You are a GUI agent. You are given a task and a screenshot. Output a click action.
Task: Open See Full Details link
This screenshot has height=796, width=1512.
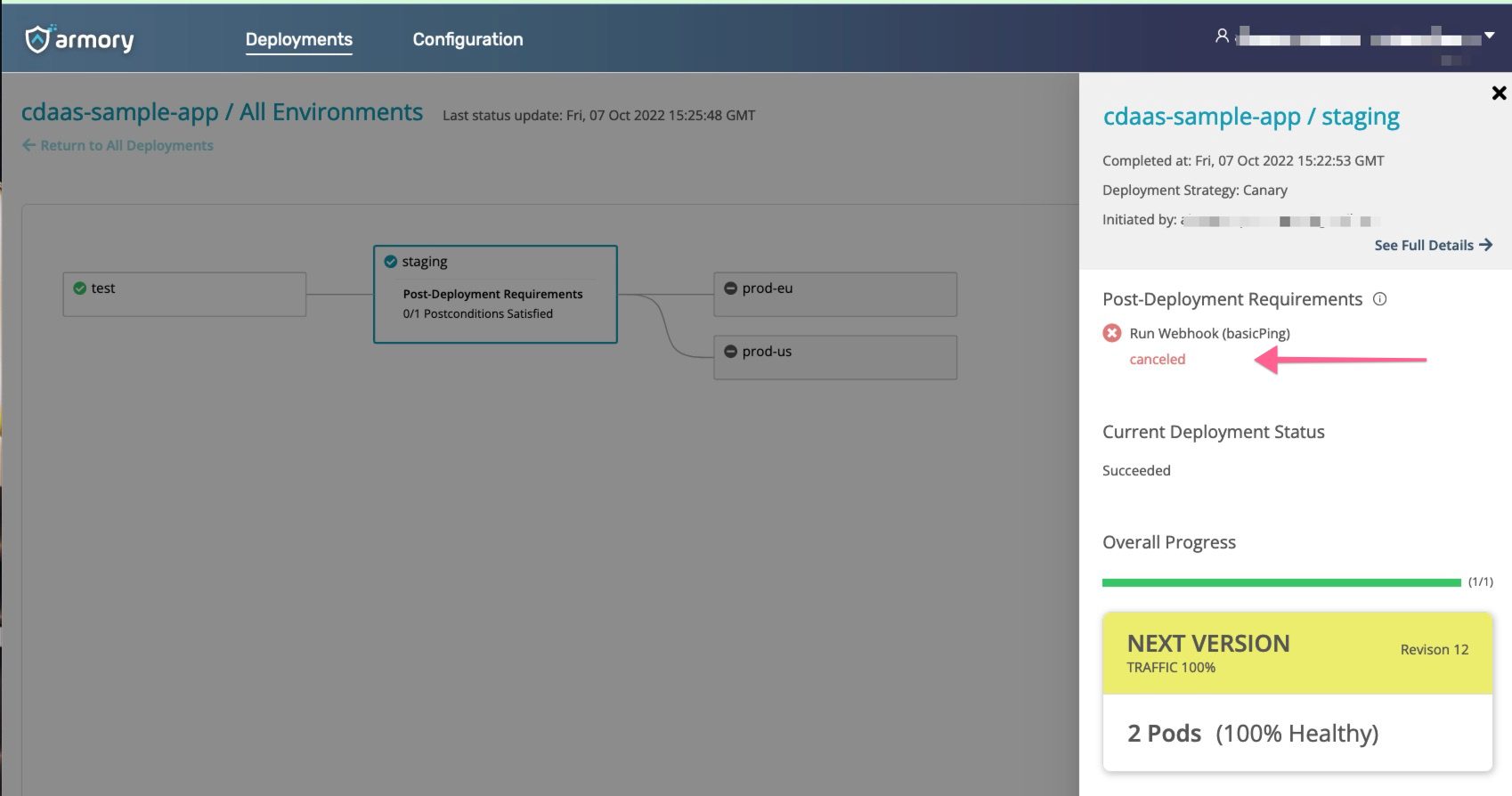click(1424, 245)
